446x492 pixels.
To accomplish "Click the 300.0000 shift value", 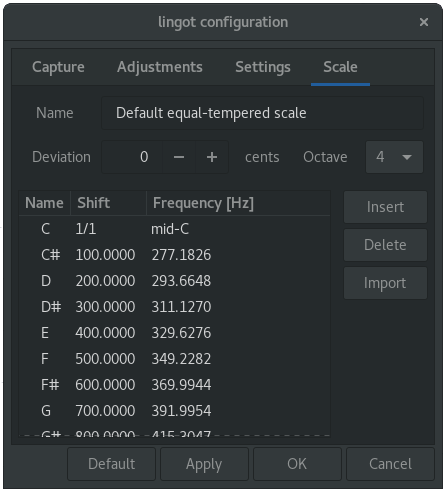I will 105,307.
